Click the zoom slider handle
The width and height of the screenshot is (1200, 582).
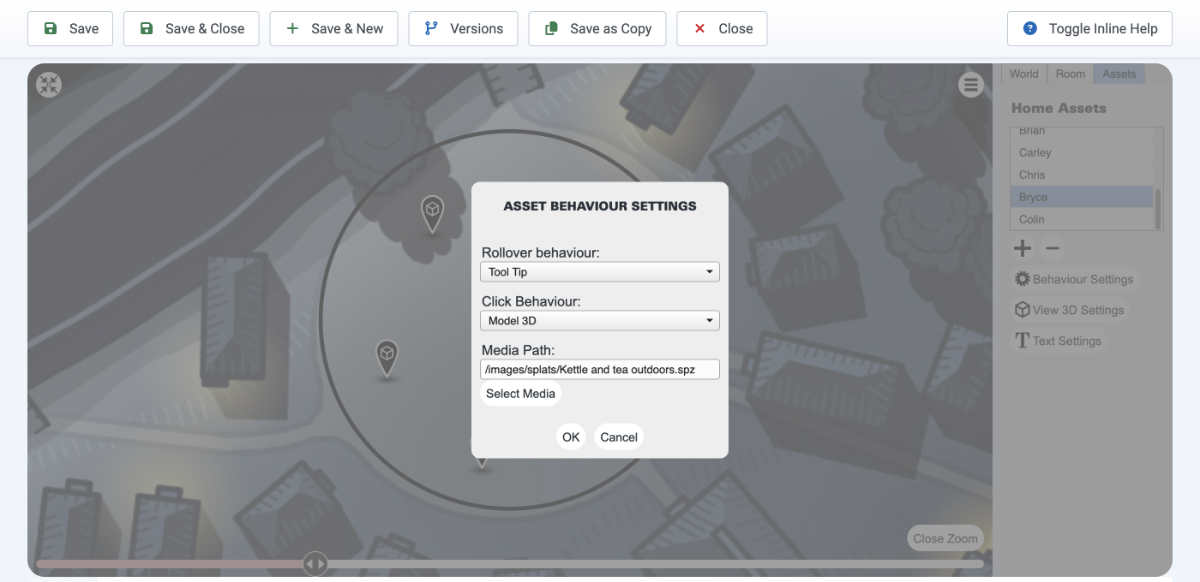tap(315, 564)
